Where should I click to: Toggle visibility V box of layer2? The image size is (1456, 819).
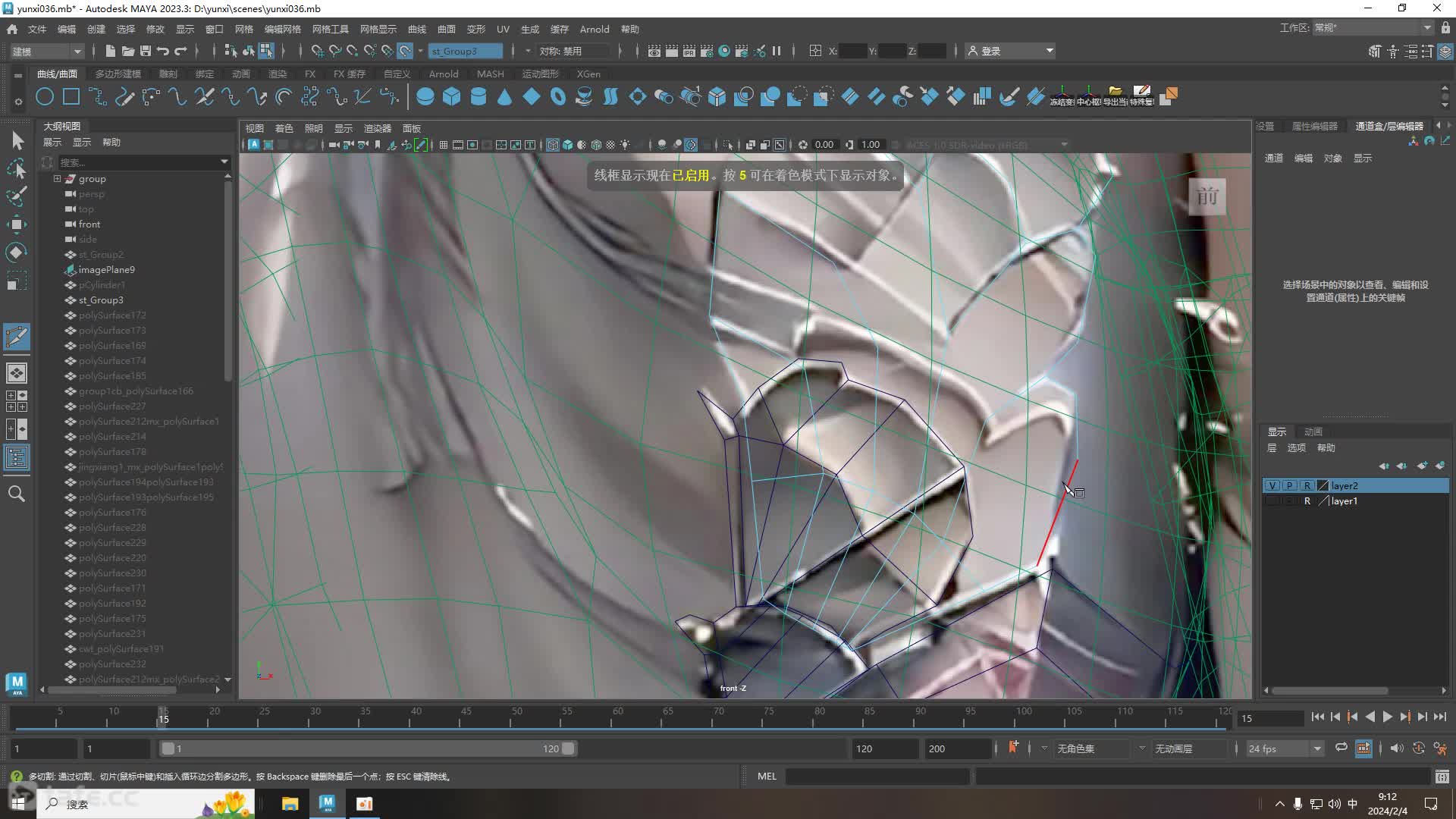(x=1272, y=485)
